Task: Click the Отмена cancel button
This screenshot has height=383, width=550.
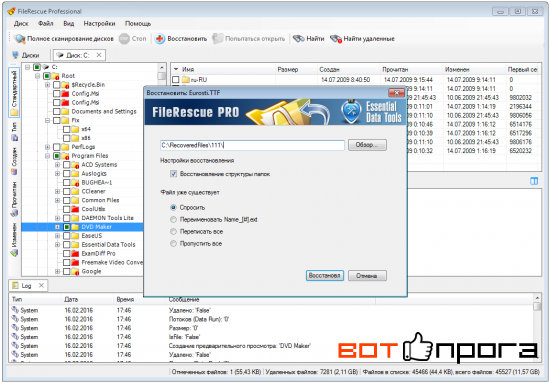Action: pyautogui.click(x=367, y=276)
